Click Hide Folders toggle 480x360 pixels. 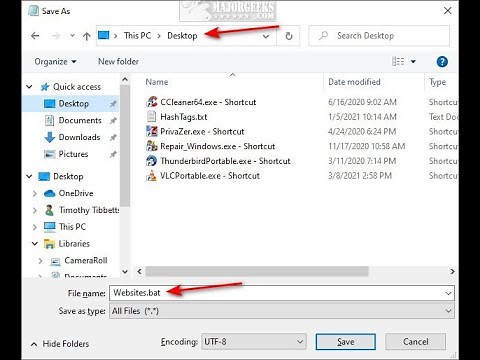pyautogui.click(x=60, y=344)
